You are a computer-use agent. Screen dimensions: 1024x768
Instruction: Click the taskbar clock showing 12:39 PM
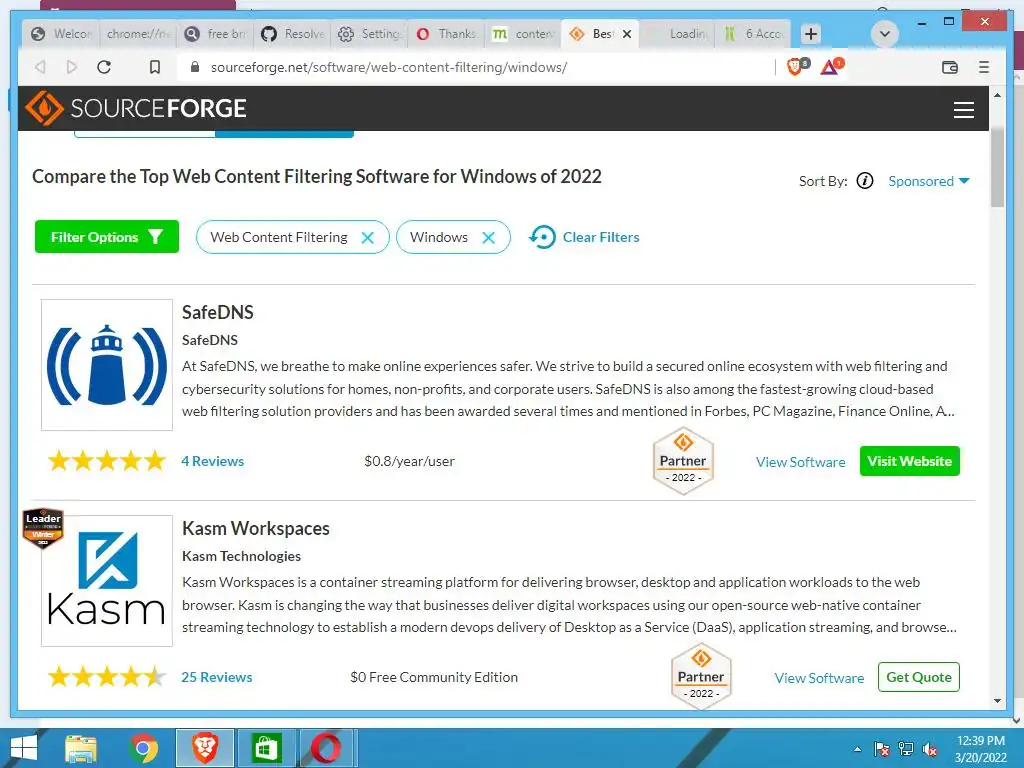click(x=980, y=741)
